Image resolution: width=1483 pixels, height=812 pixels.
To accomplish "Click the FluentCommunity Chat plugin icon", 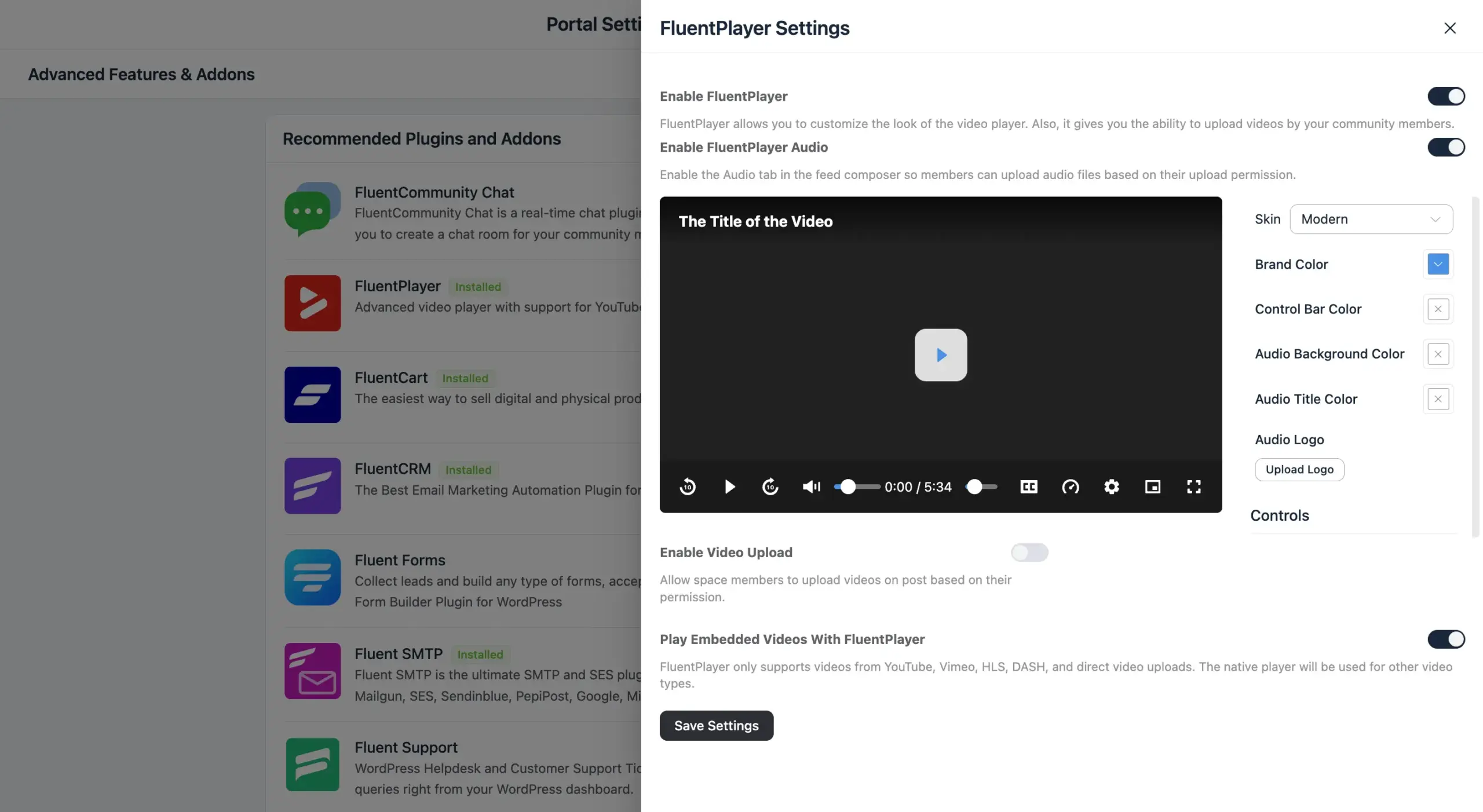I will [312, 209].
